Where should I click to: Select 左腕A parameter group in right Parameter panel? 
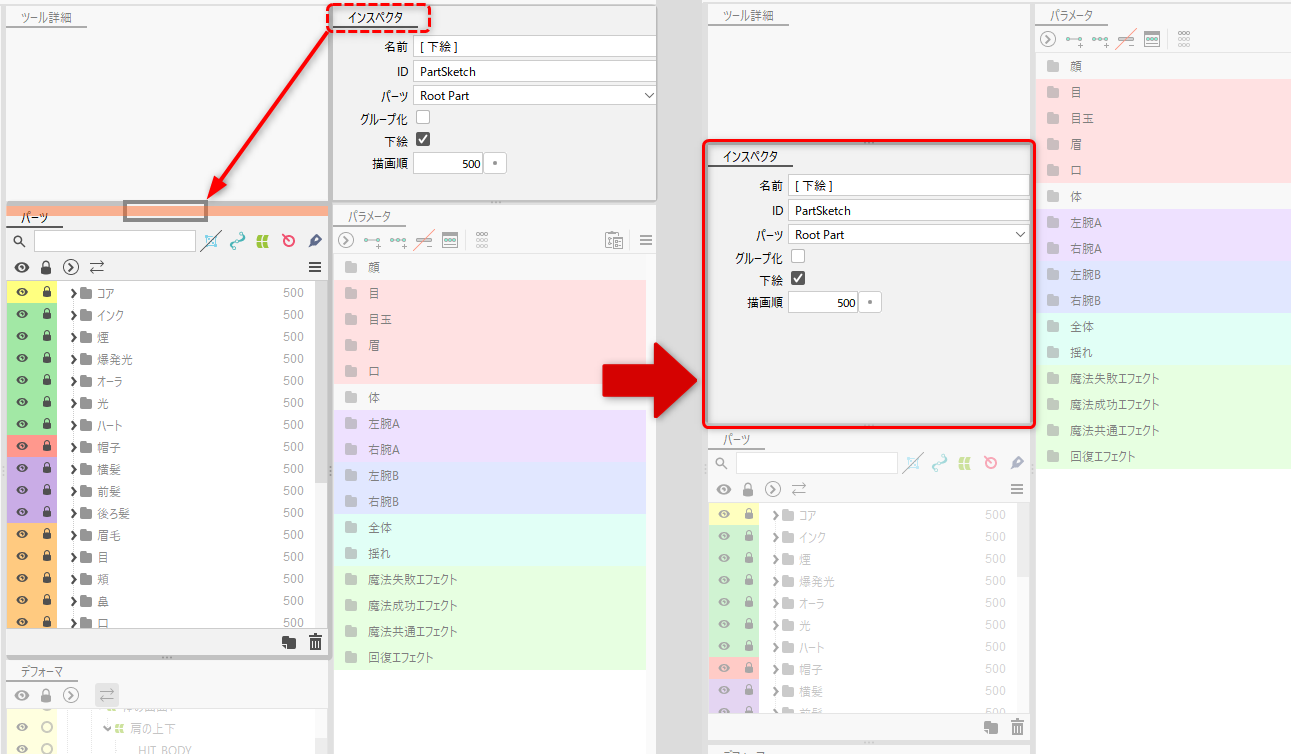point(1085,222)
